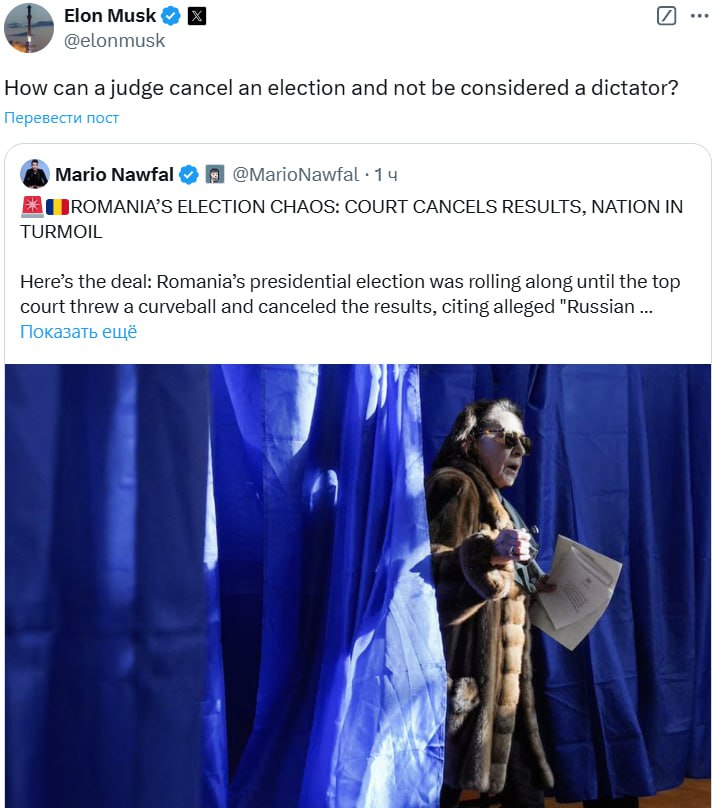
Task: Click the verified badge next to Mario Nawfal
Action: click(188, 175)
